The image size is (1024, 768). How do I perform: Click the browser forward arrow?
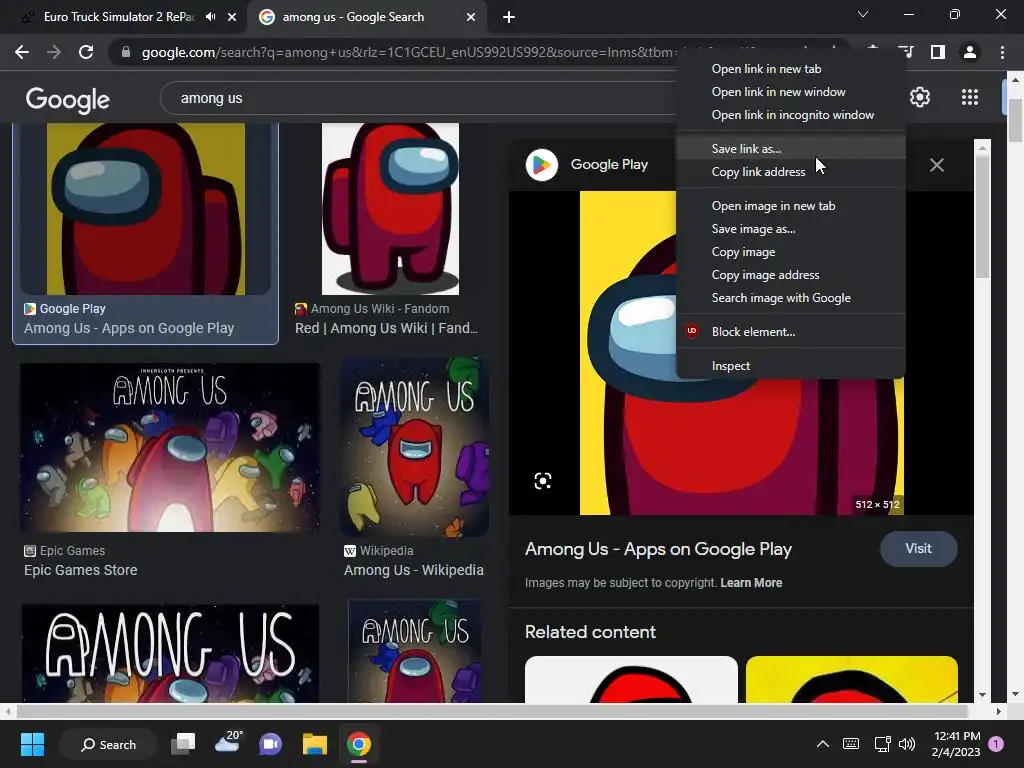coord(54,52)
